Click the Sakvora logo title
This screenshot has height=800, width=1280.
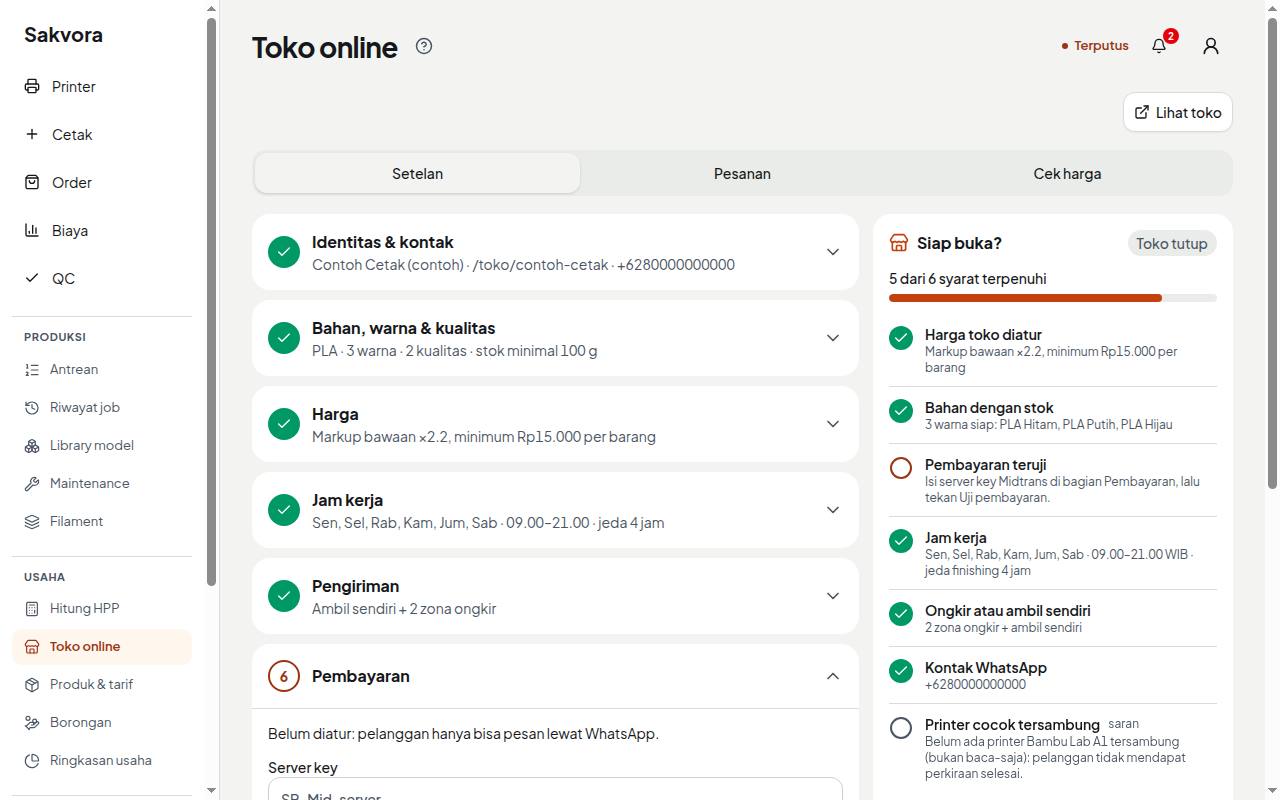pos(63,35)
